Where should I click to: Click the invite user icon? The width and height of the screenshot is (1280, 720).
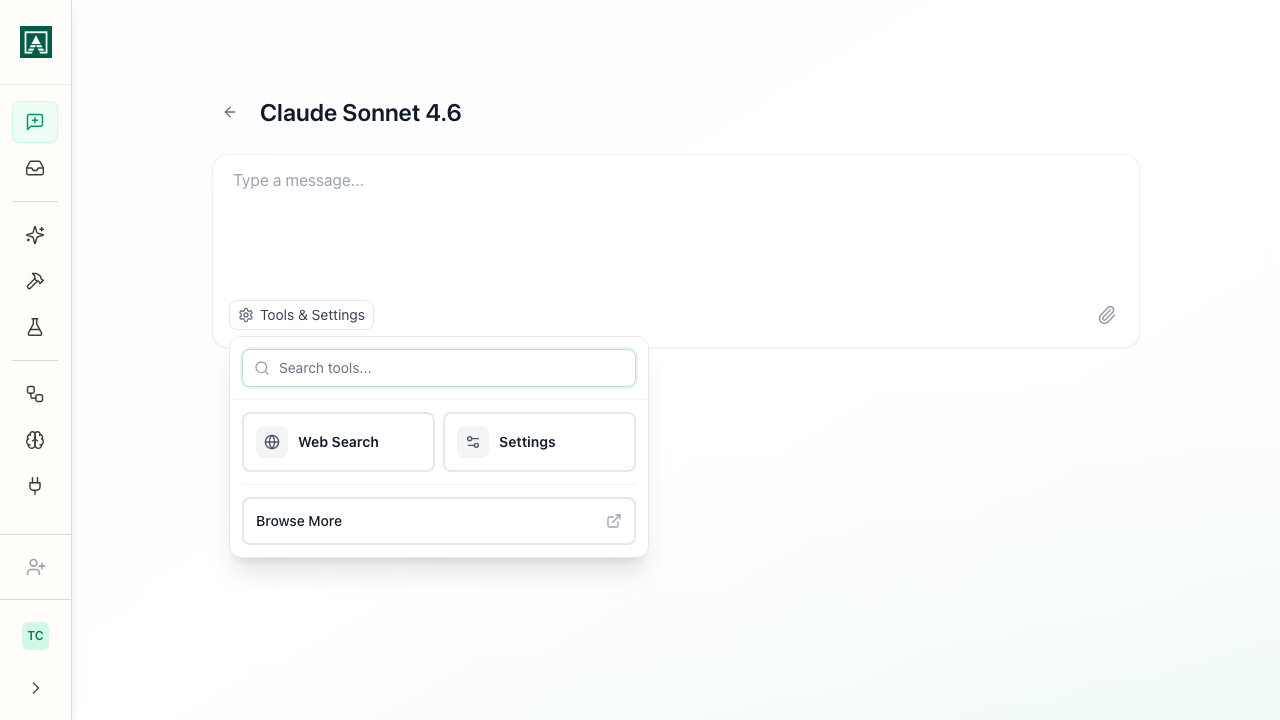click(x=35, y=567)
